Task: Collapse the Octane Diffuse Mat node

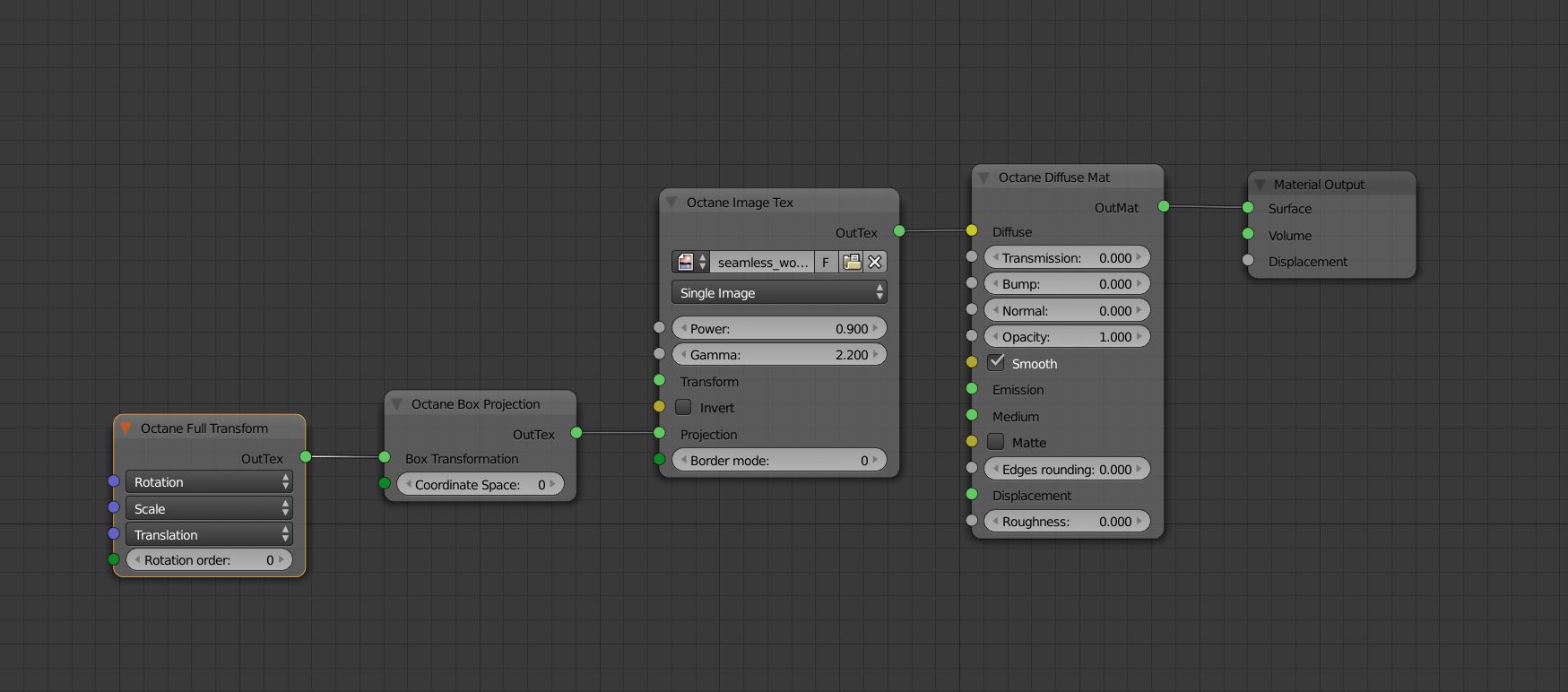Action: [984, 177]
